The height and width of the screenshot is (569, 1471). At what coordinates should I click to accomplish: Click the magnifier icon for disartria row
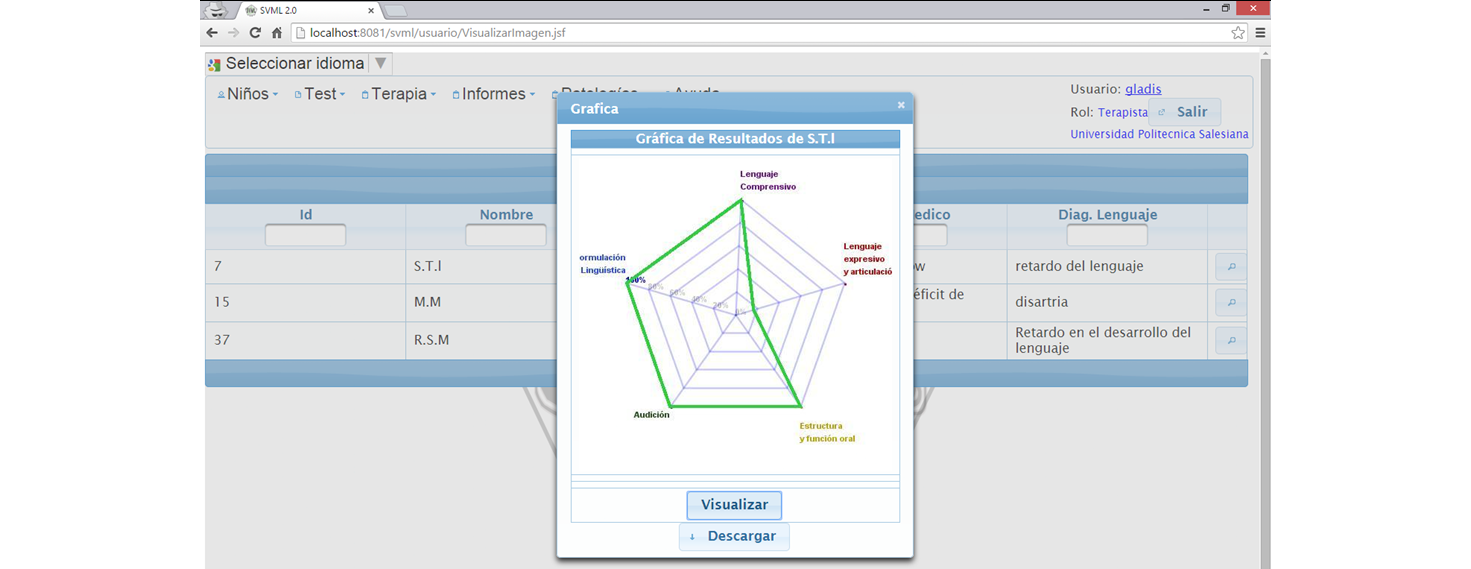tap(1231, 302)
